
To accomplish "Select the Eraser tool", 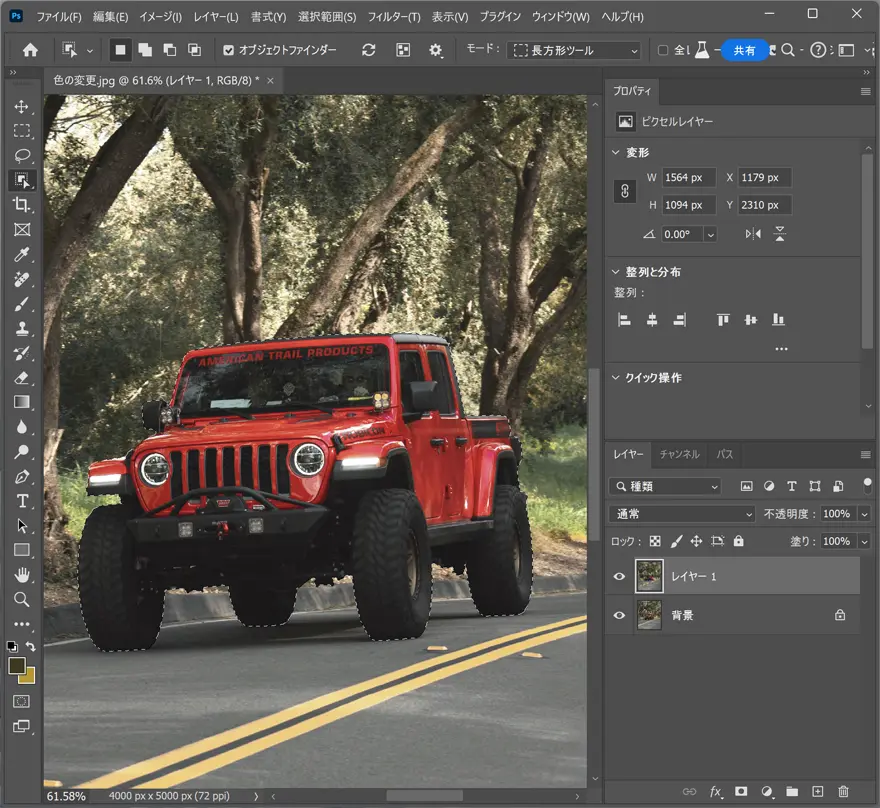I will point(21,378).
